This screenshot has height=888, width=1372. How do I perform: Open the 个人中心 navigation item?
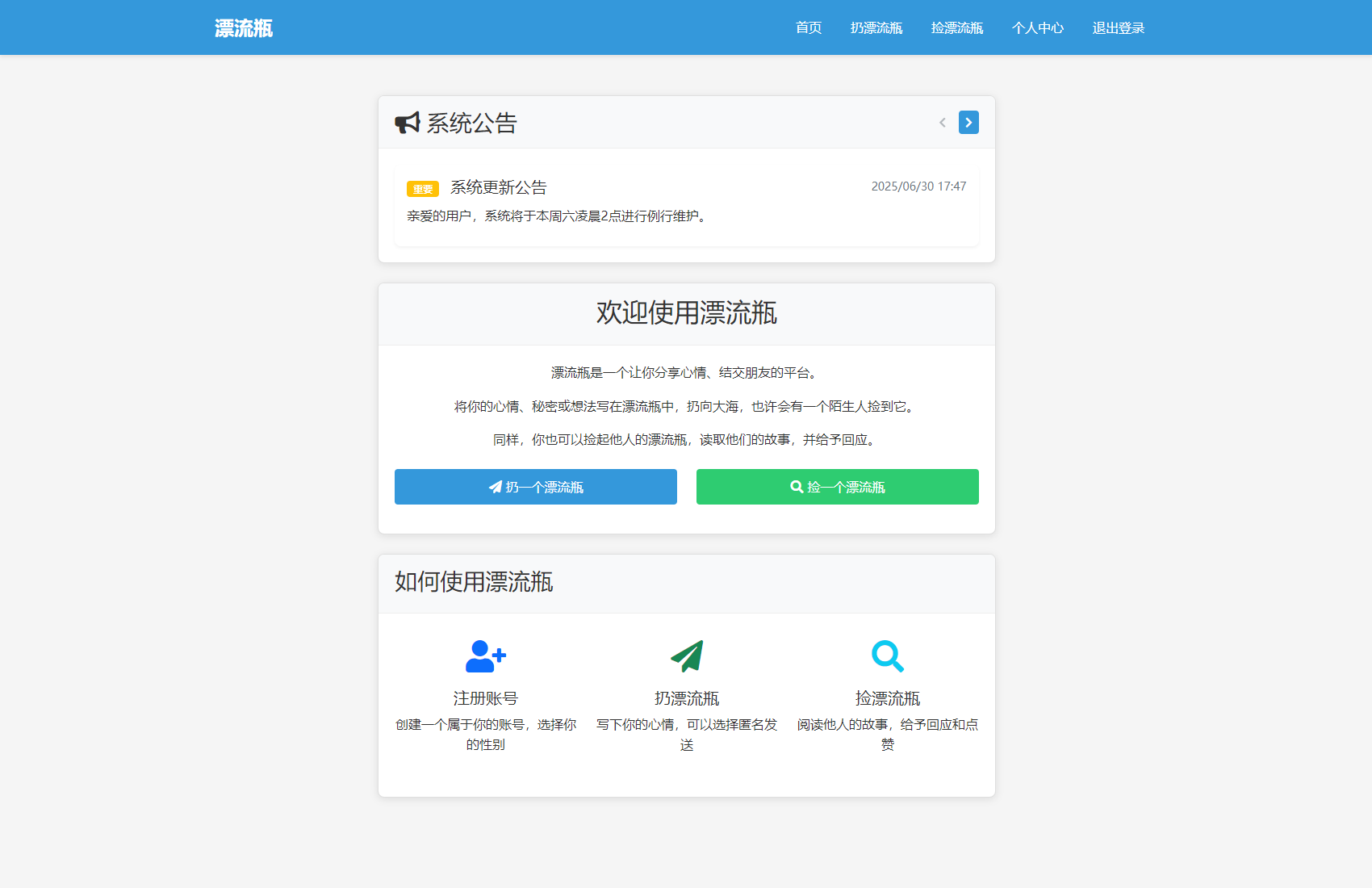[1038, 27]
